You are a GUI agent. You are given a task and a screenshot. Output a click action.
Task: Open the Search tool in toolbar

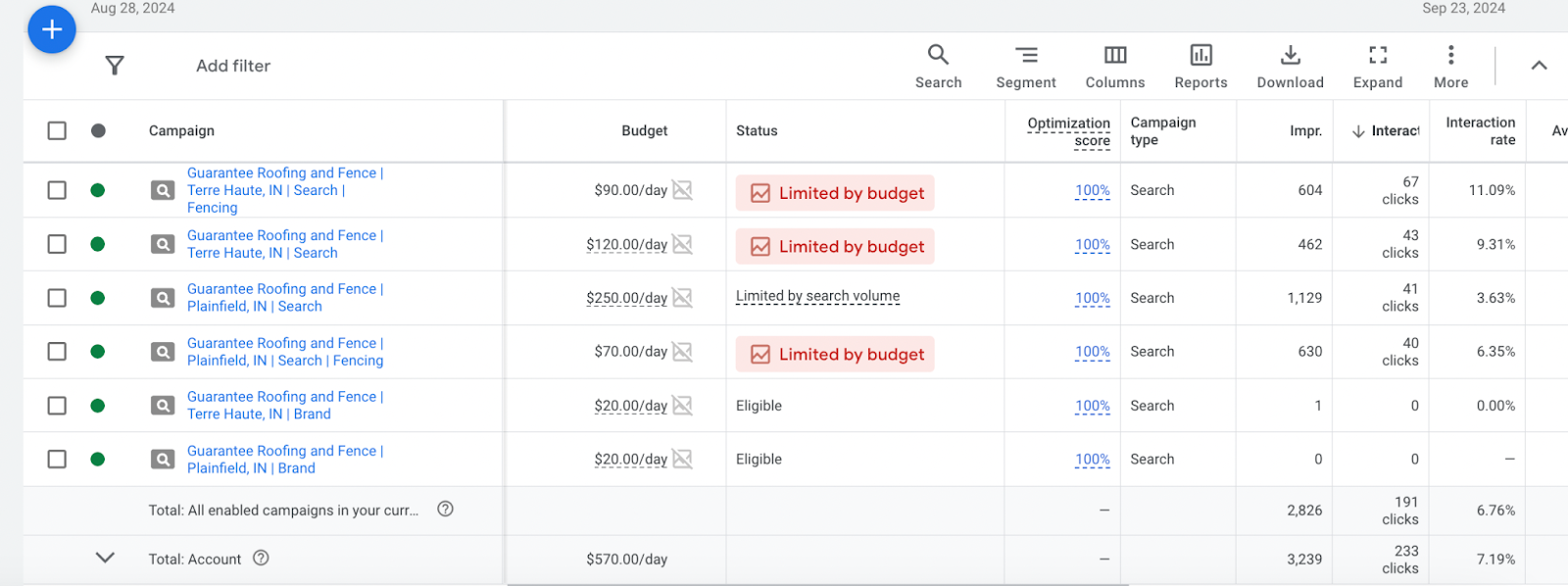pyautogui.click(x=938, y=67)
